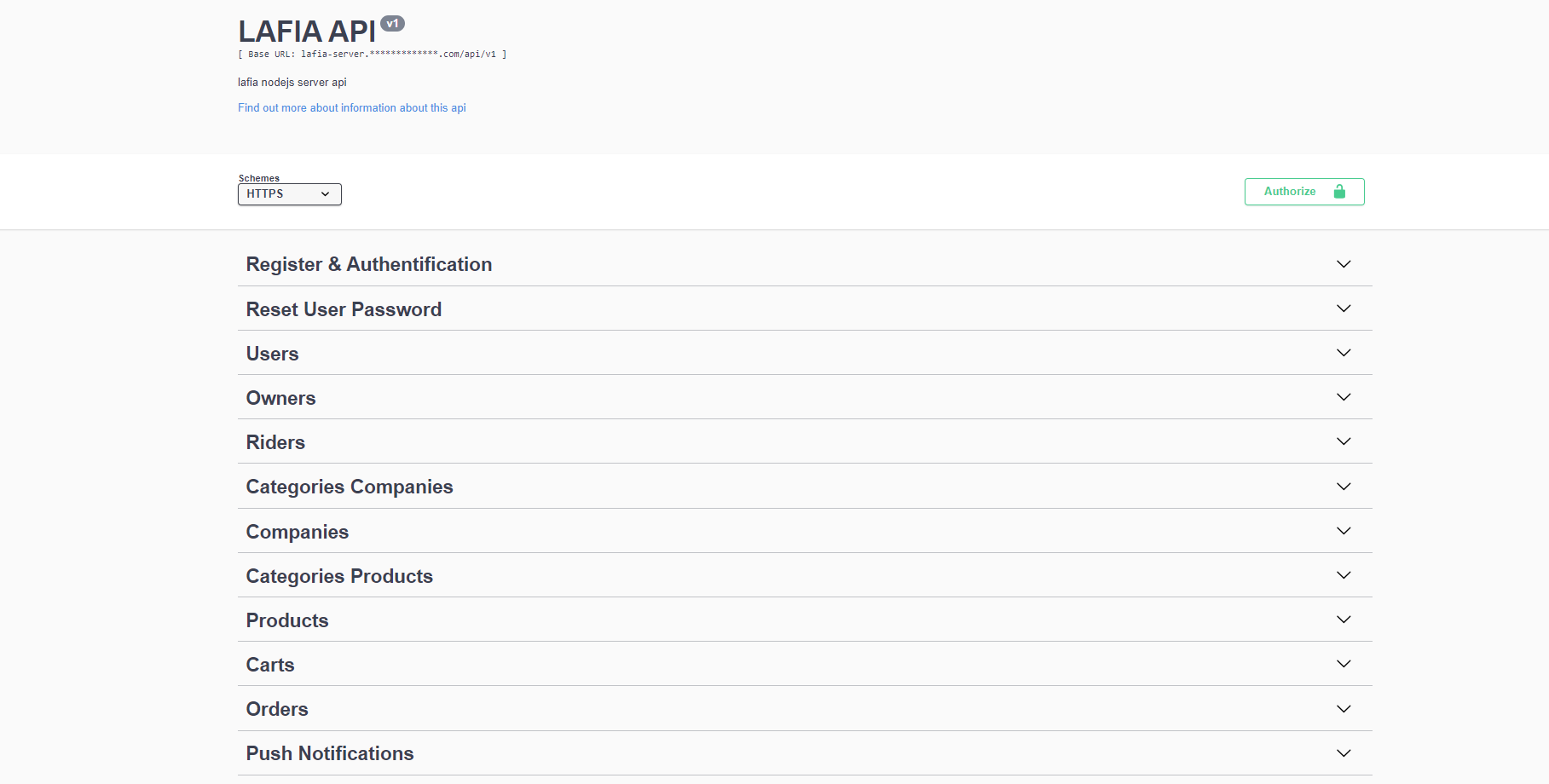Click the Push Notifications chevron arrow
This screenshot has width=1549, height=784.
click(1344, 753)
